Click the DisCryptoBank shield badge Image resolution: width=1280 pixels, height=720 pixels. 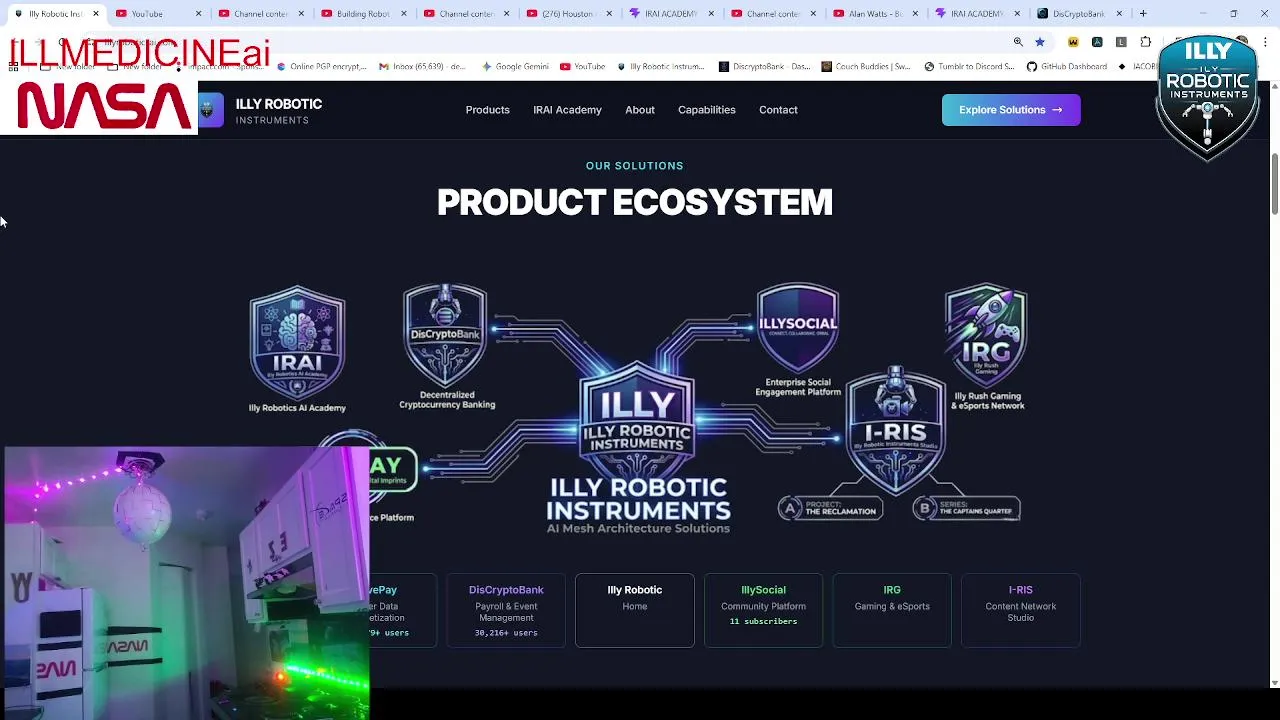445,335
